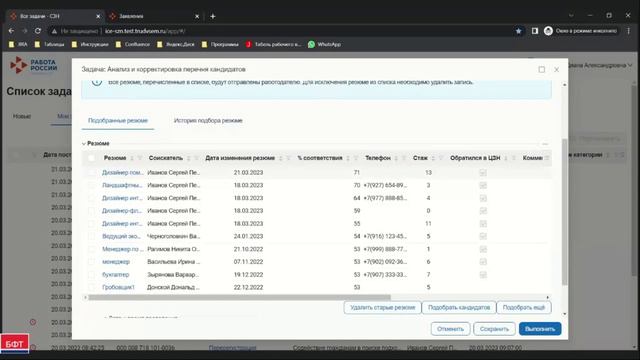Filter Дата изменения резюме column
640x360 pixels.
pos(289,158)
